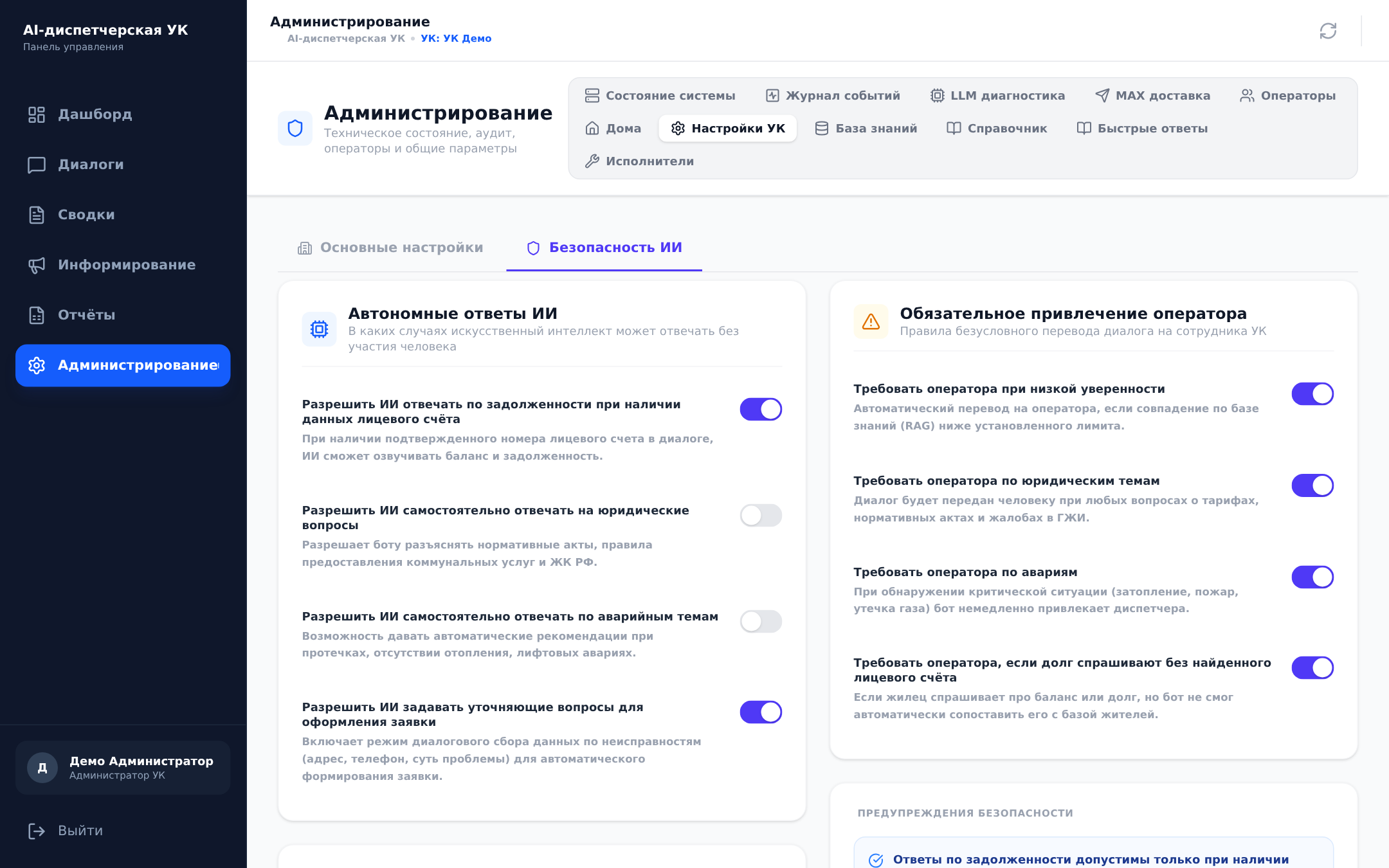
Task: Click the УК: УК Демо breadcrumb link
Action: click(x=456, y=39)
